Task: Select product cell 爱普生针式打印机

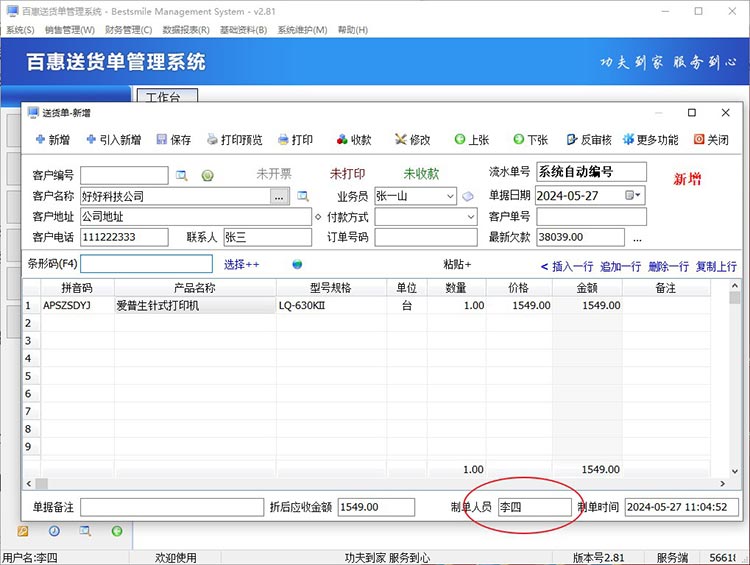Action: click(195, 305)
